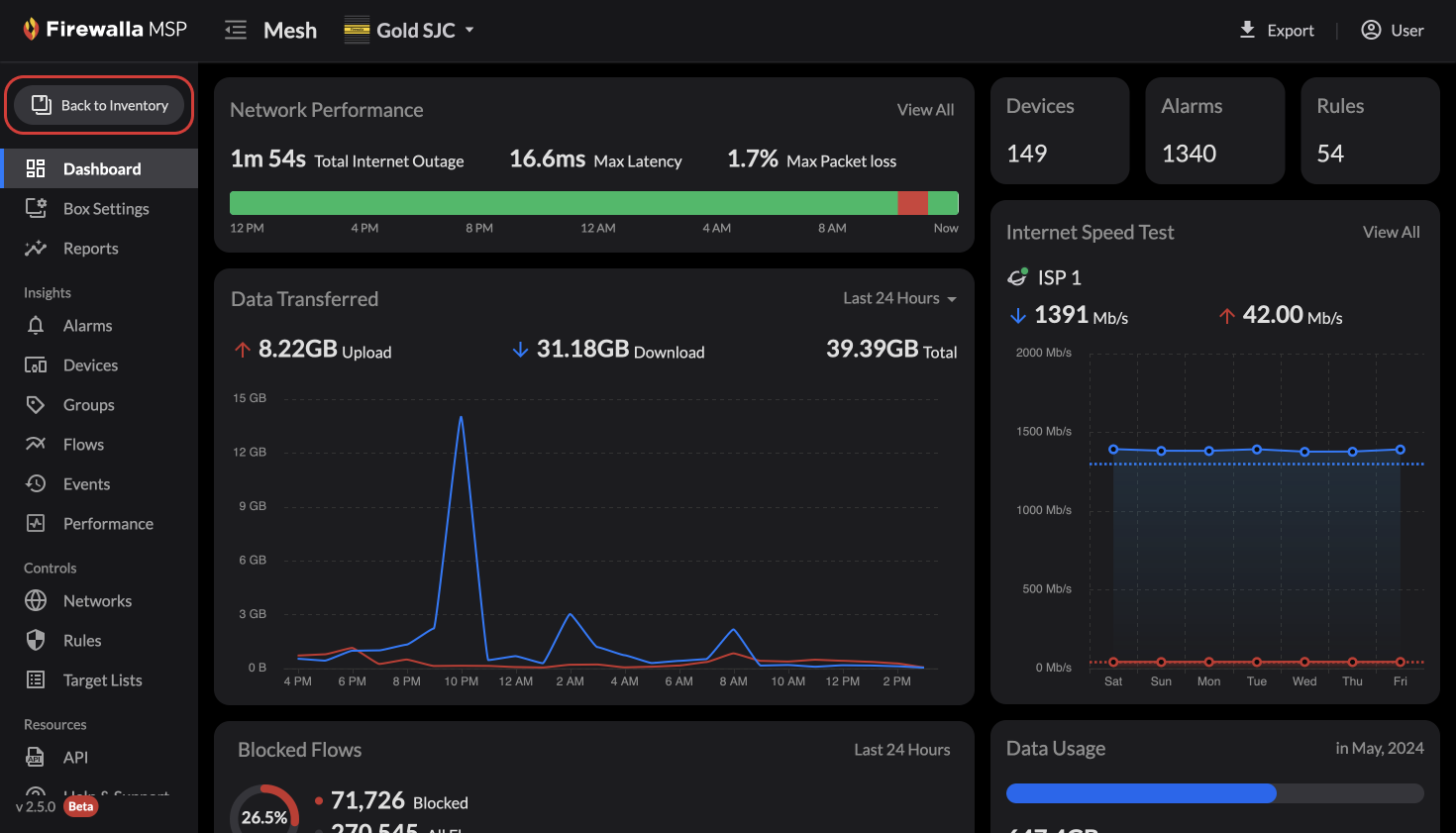Click the Groups tag icon
This screenshot has width=1456, height=833.
pos(36,404)
